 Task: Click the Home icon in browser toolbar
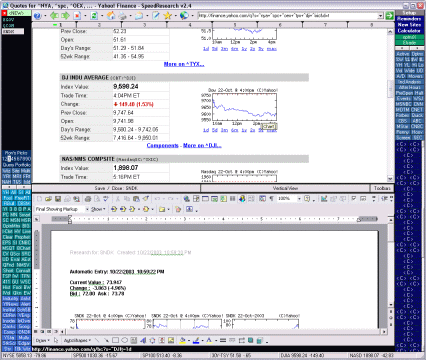(111, 15)
